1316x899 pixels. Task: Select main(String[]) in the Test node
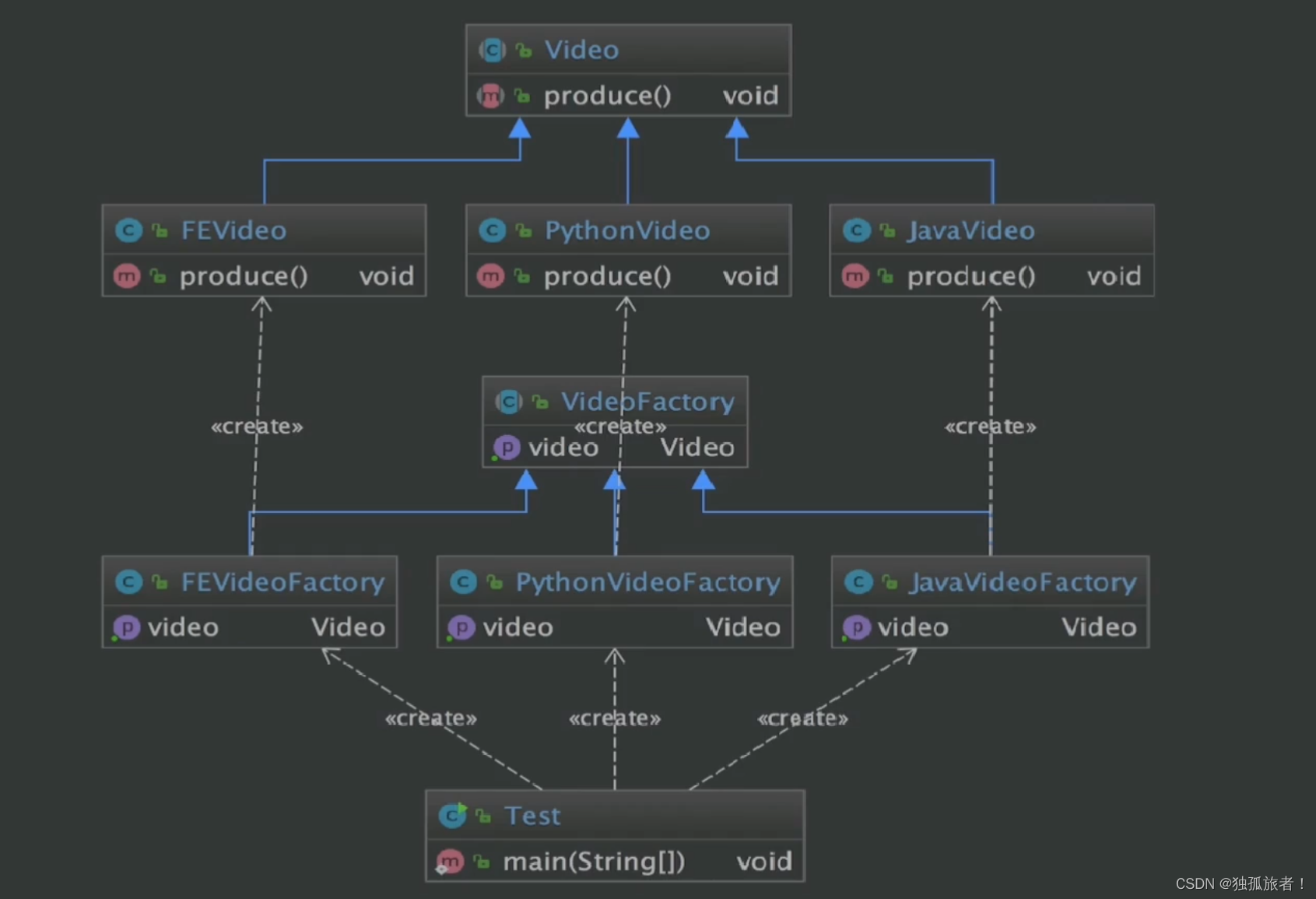click(x=594, y=862)
